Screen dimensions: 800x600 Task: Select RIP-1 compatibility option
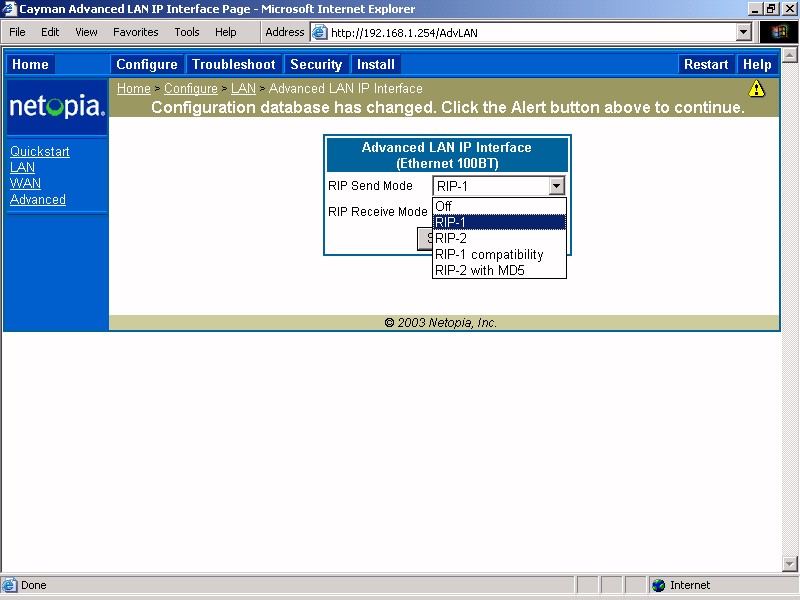click(x=499, y=254)
